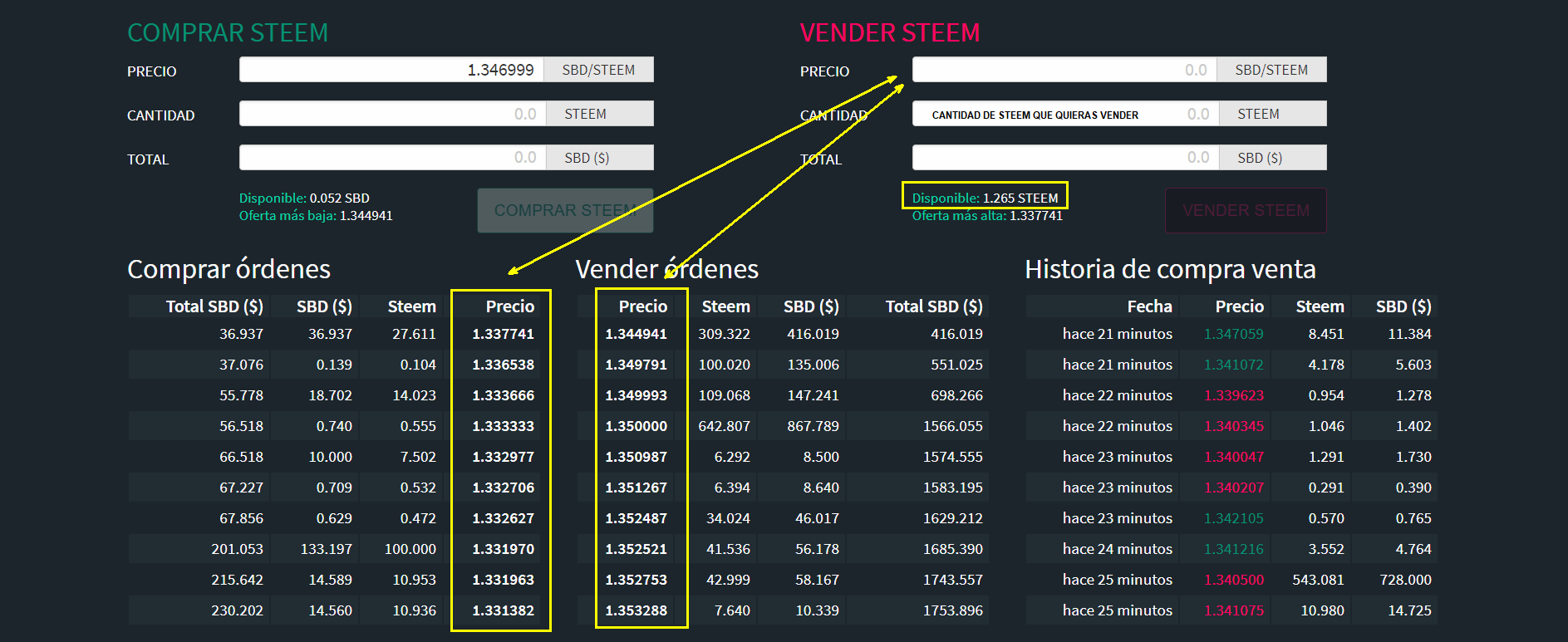Click the Comprar órdenes heading
This screenshot has height=642, width=1568.
pyautogui.click(x=229, y=269)
